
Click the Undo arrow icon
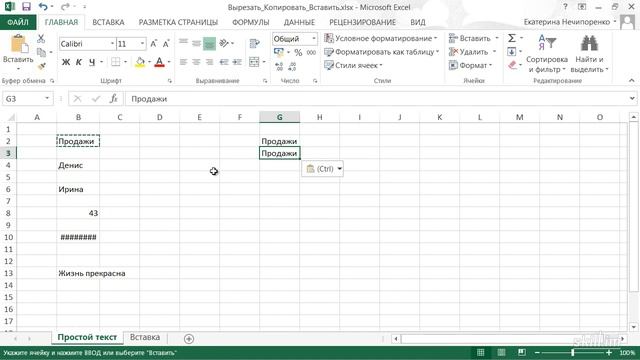(43, 7)
